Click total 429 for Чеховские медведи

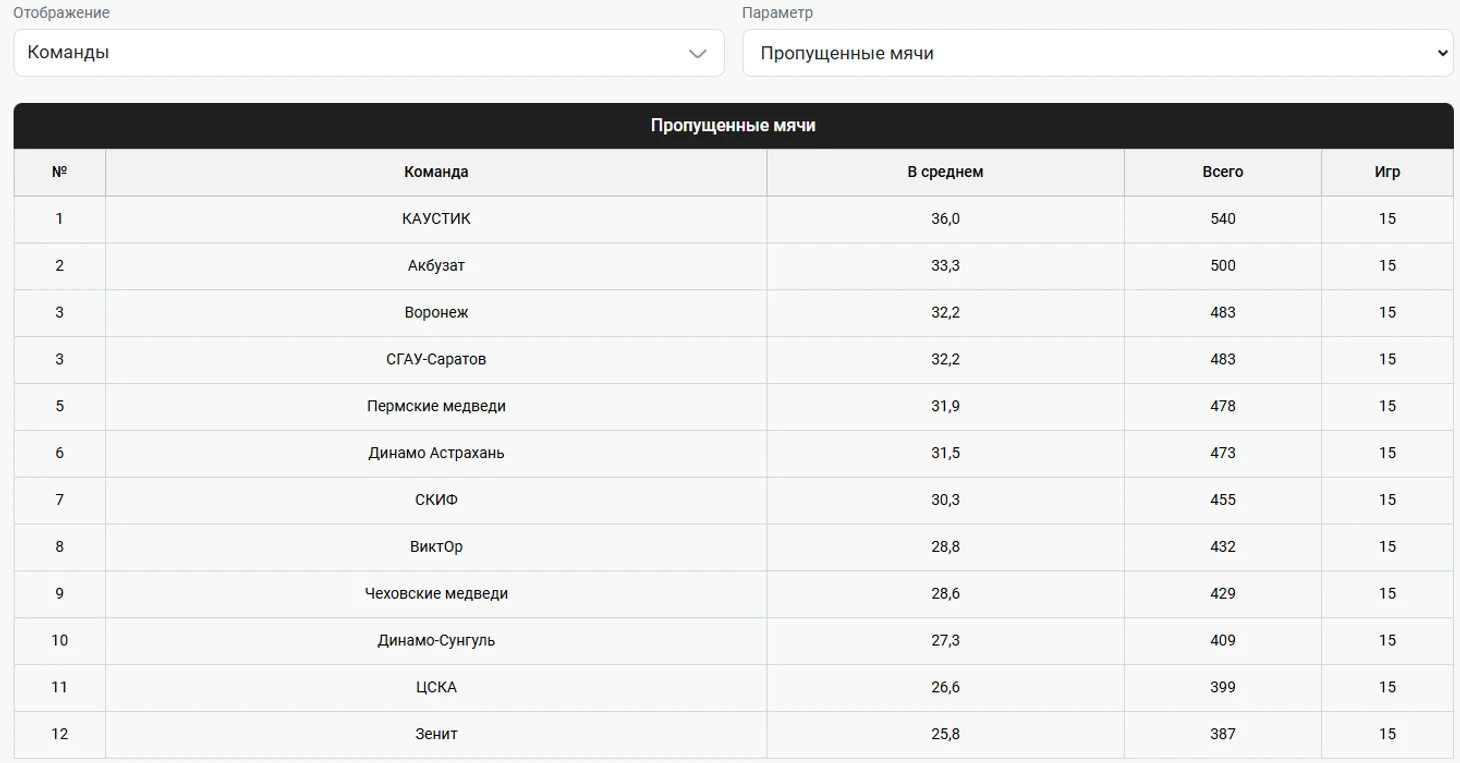[1222, 594]
